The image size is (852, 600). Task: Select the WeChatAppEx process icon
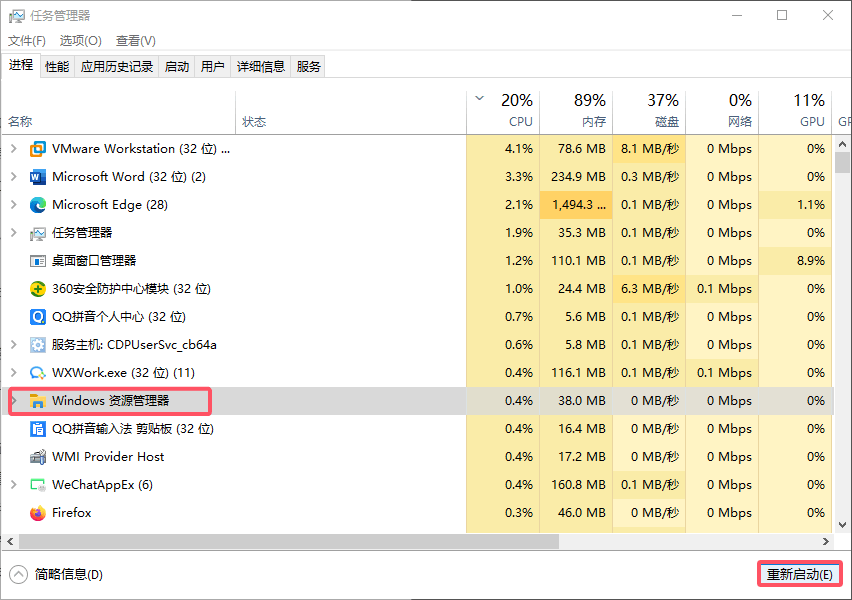click(38, 484)
